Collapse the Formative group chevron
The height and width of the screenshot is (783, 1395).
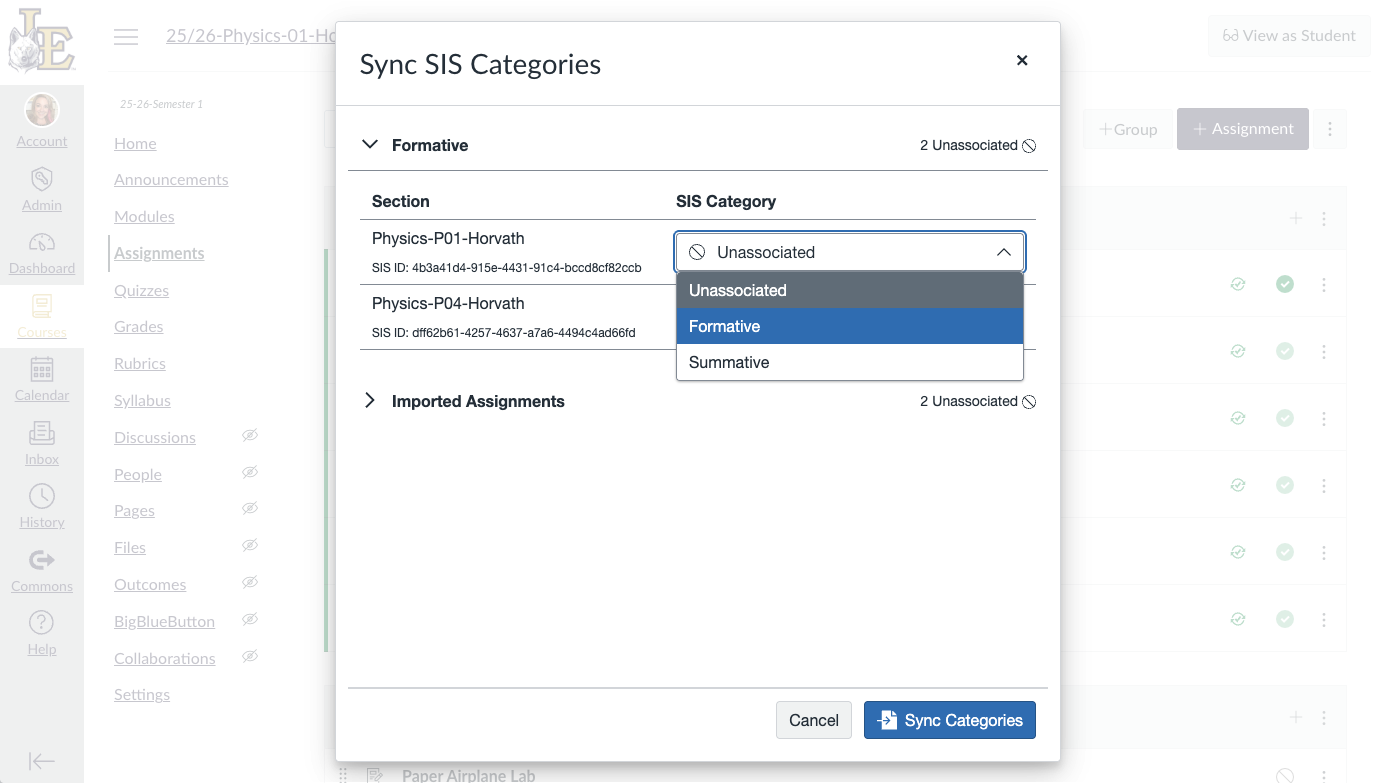pos(370,145)
